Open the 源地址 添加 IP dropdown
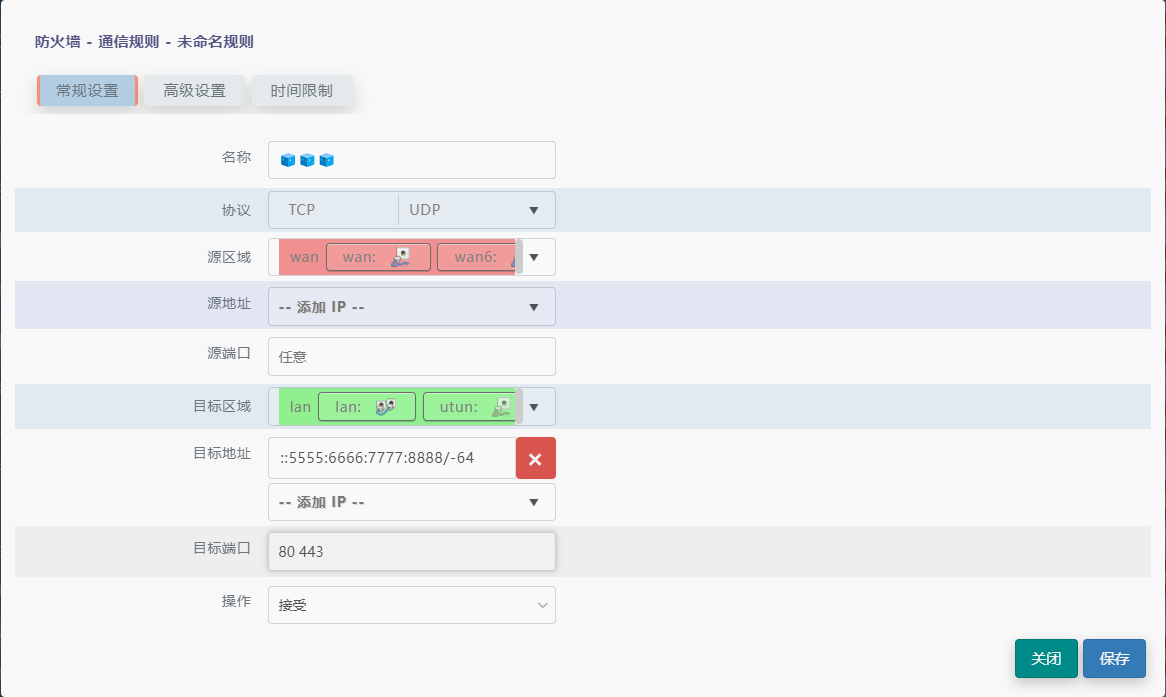The height and width of the screenshot is (697, 1166). point(411,307)
